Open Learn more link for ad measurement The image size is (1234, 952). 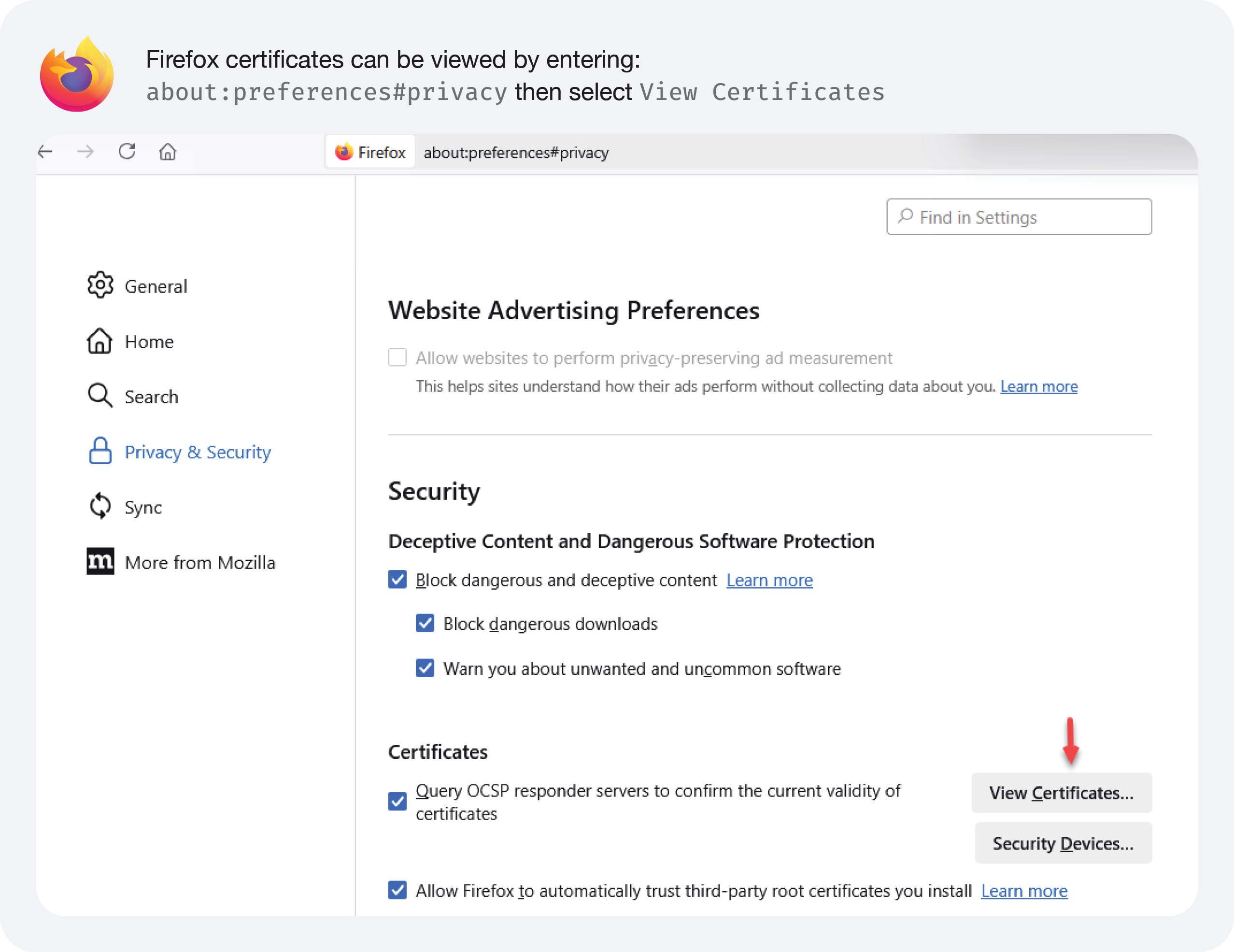coord(1039,386)
